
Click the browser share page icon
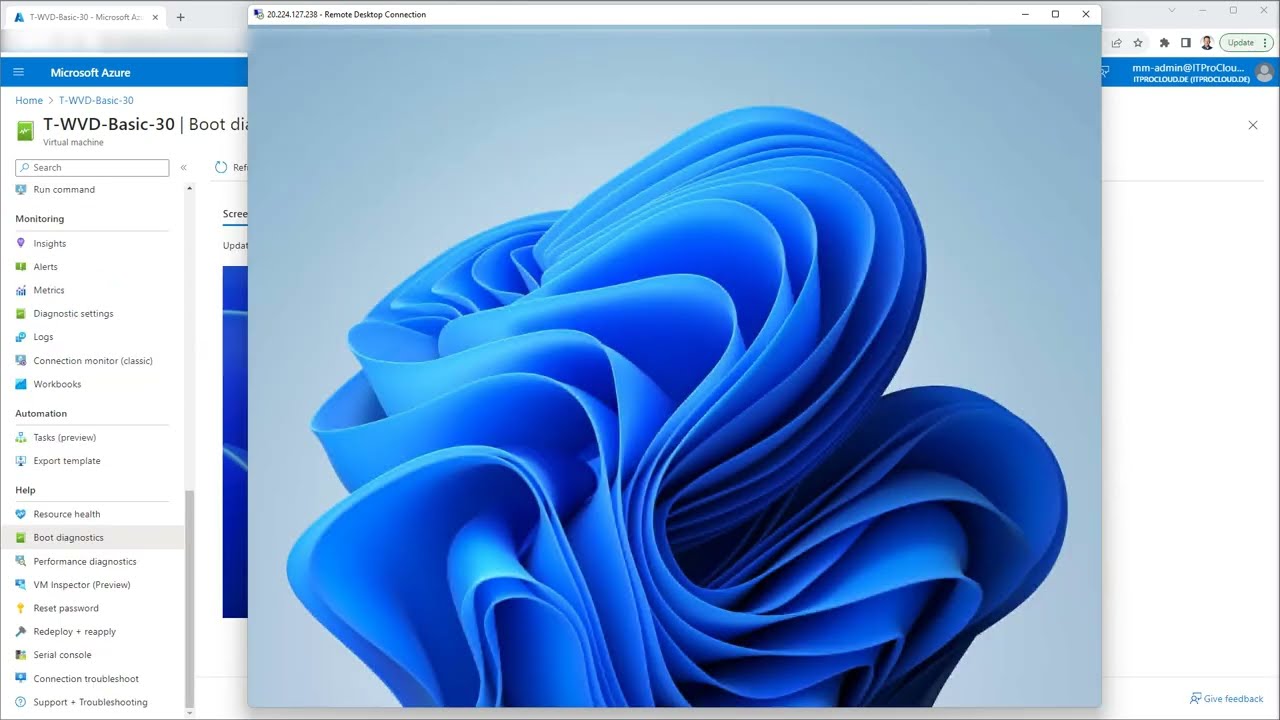click(1116, 43)
